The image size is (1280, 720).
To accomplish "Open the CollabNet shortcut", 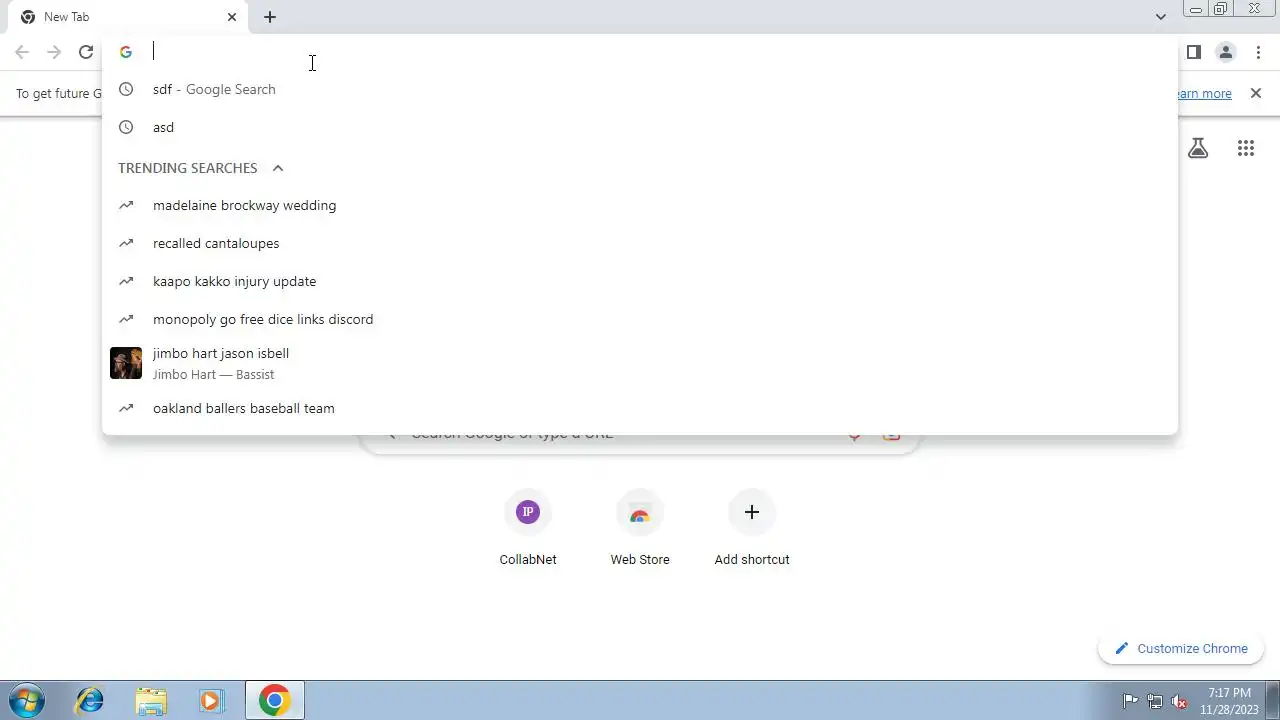I will pos(528,528).
